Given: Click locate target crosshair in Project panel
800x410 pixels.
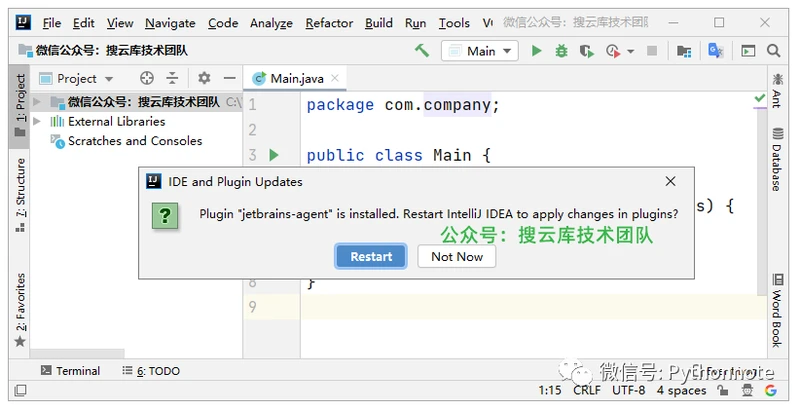Looking at the screenshot, I should click(x=147, y=78).
